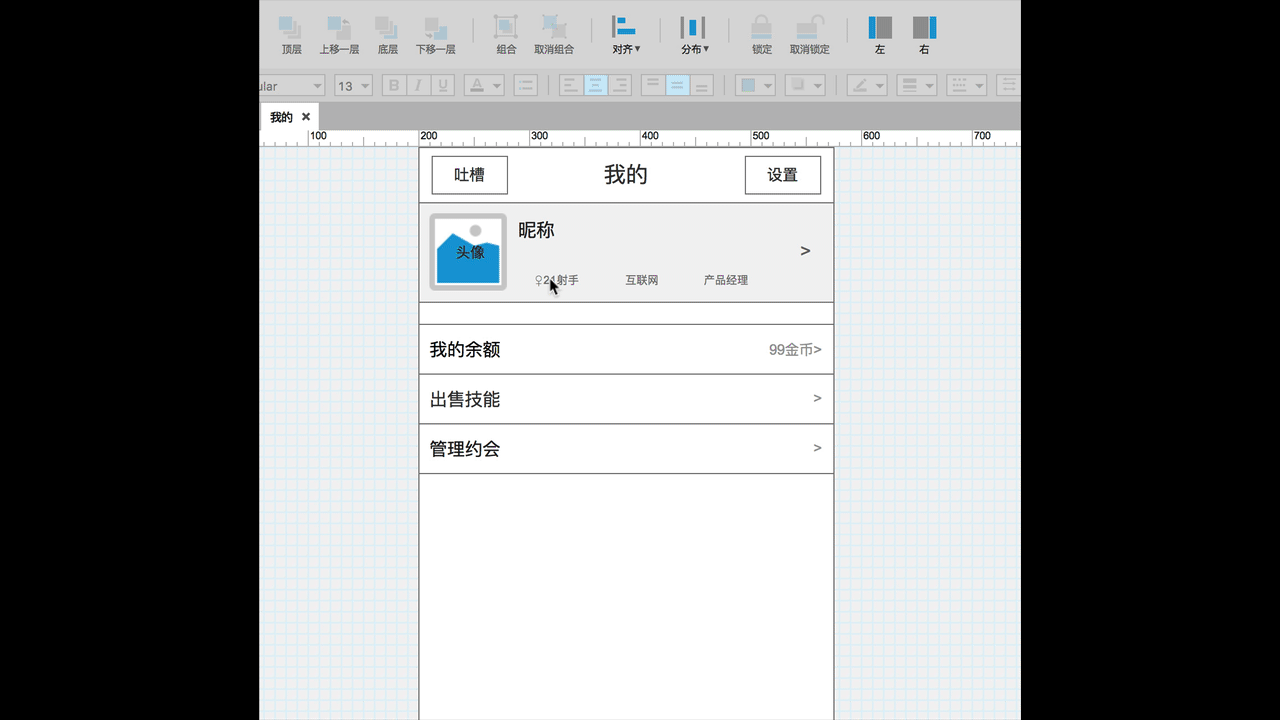Image resolution: width=1280 pixels, height=720 pixels.
Task: Toggle the left panel (左) icon
Action: tap(880, 29)
